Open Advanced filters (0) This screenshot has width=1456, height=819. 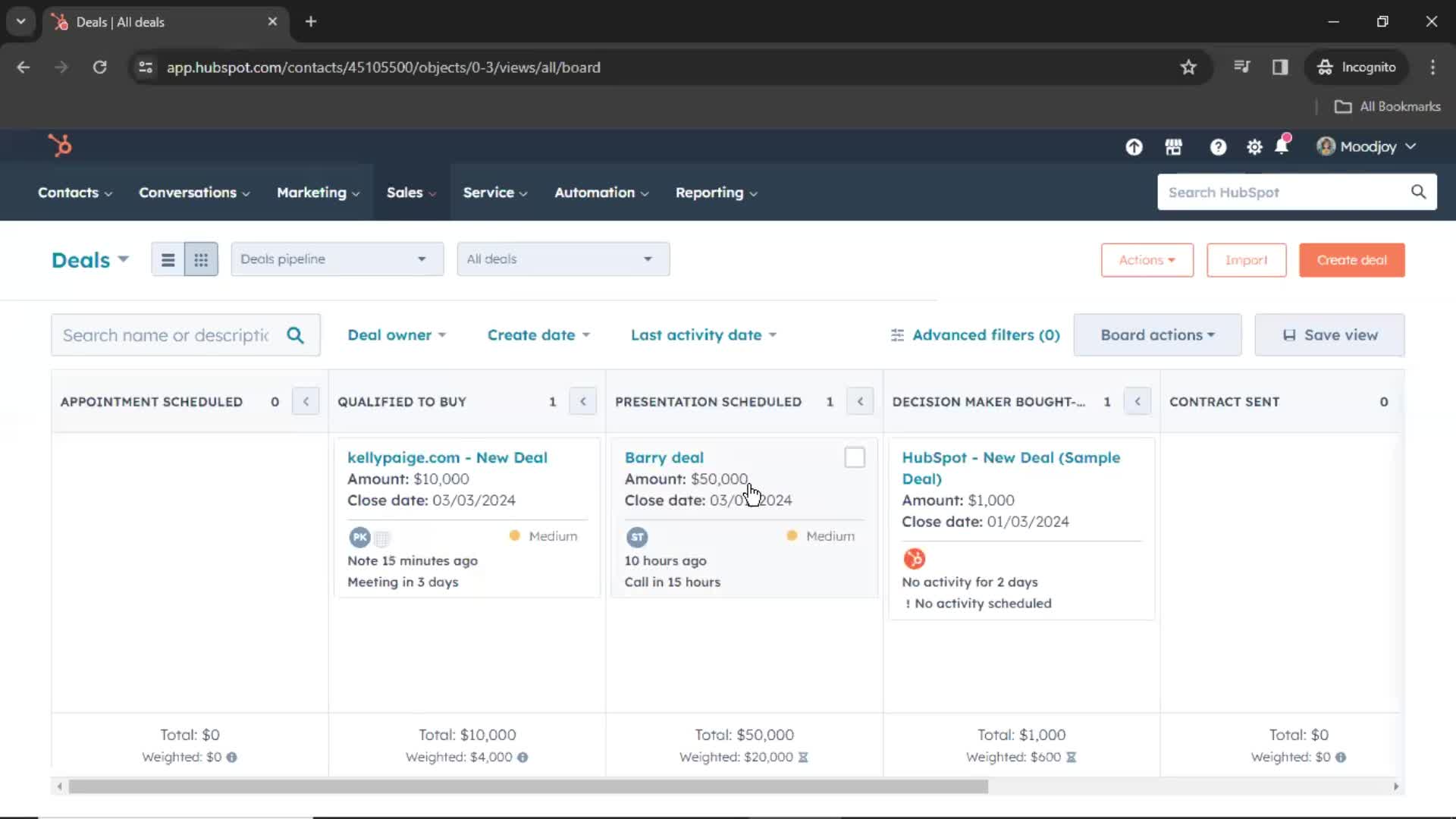(975, 335)
